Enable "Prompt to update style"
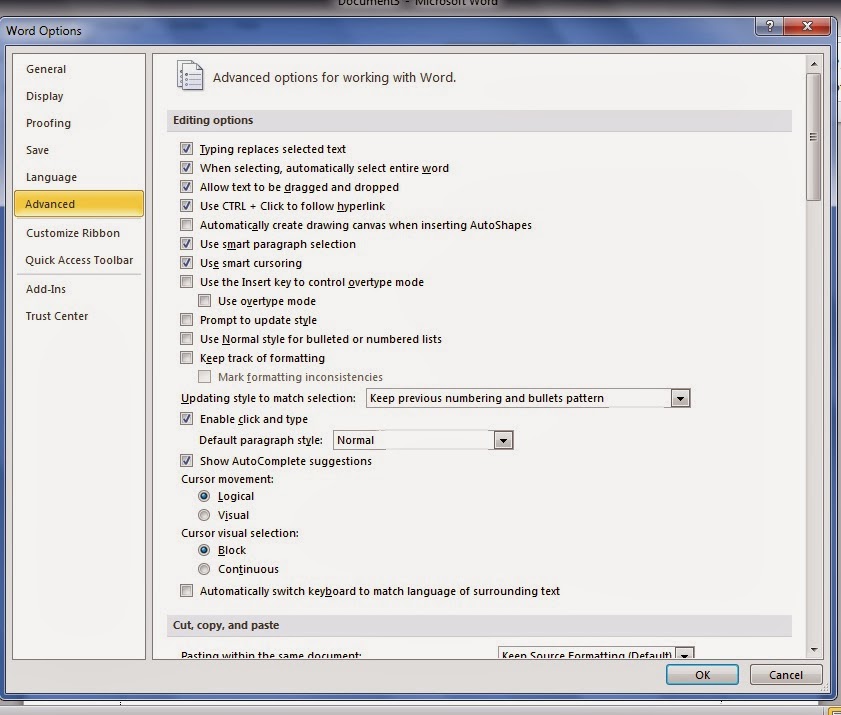 [x=186, y=320]
